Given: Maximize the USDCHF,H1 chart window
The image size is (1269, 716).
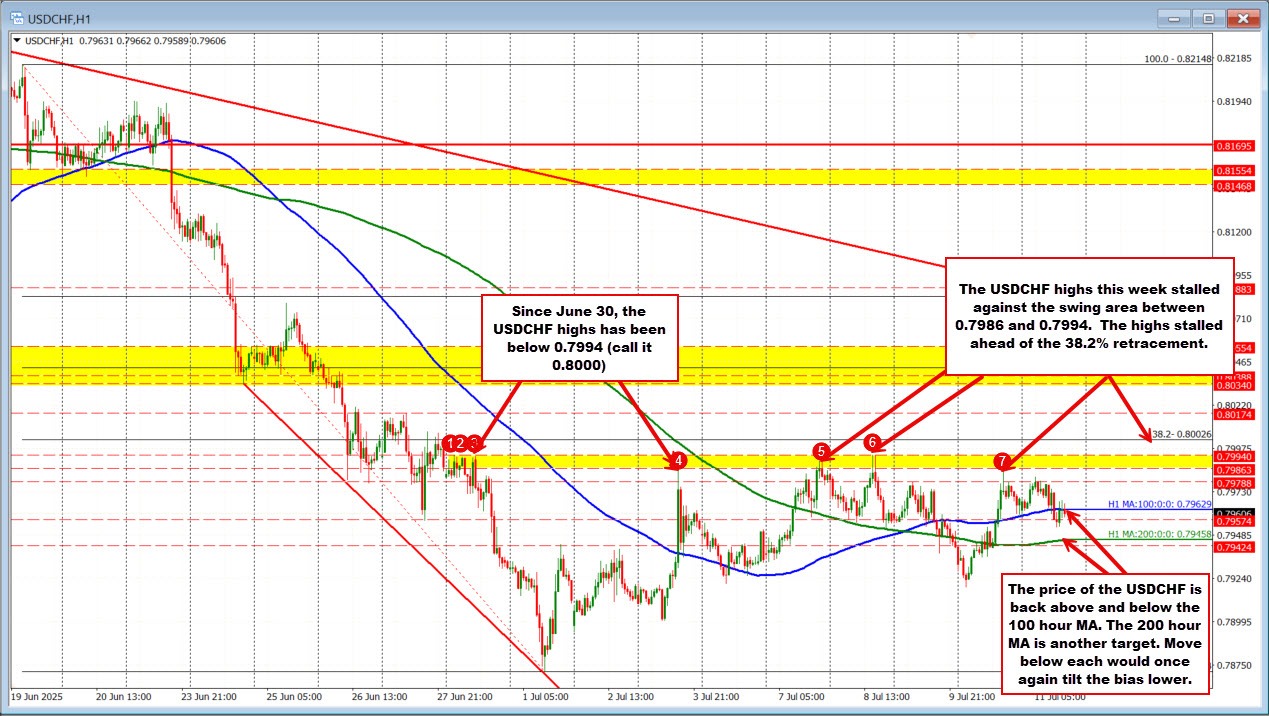Looking at the screenshot, I should click(x=1209, y=17).
